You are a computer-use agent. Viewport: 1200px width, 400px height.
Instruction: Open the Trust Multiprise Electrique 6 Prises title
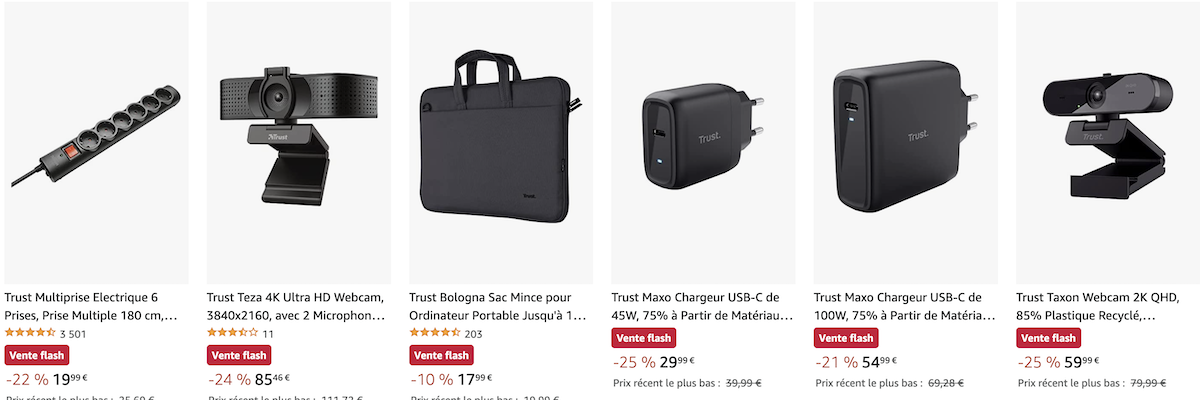[92, 306]
